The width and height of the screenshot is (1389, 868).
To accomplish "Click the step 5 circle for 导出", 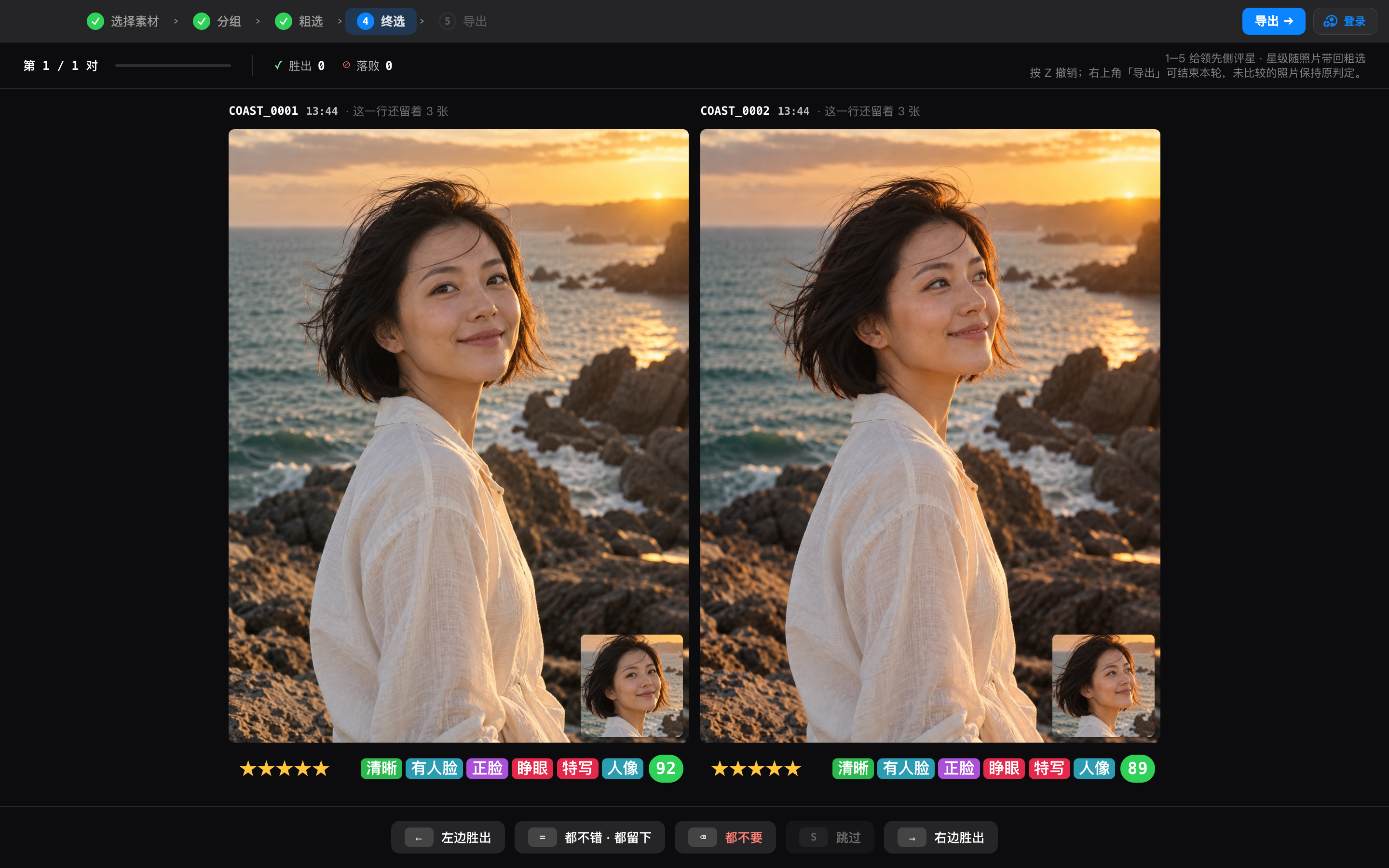I will 447,21.
